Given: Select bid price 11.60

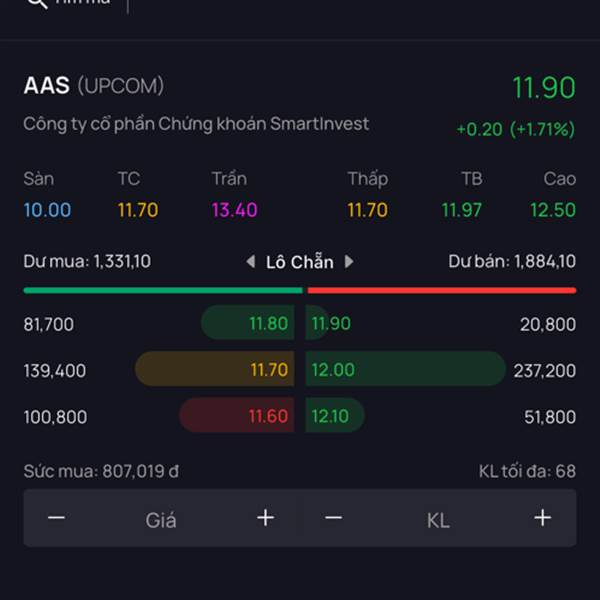Looking at the screenshot, I should [x=268, y=416].
